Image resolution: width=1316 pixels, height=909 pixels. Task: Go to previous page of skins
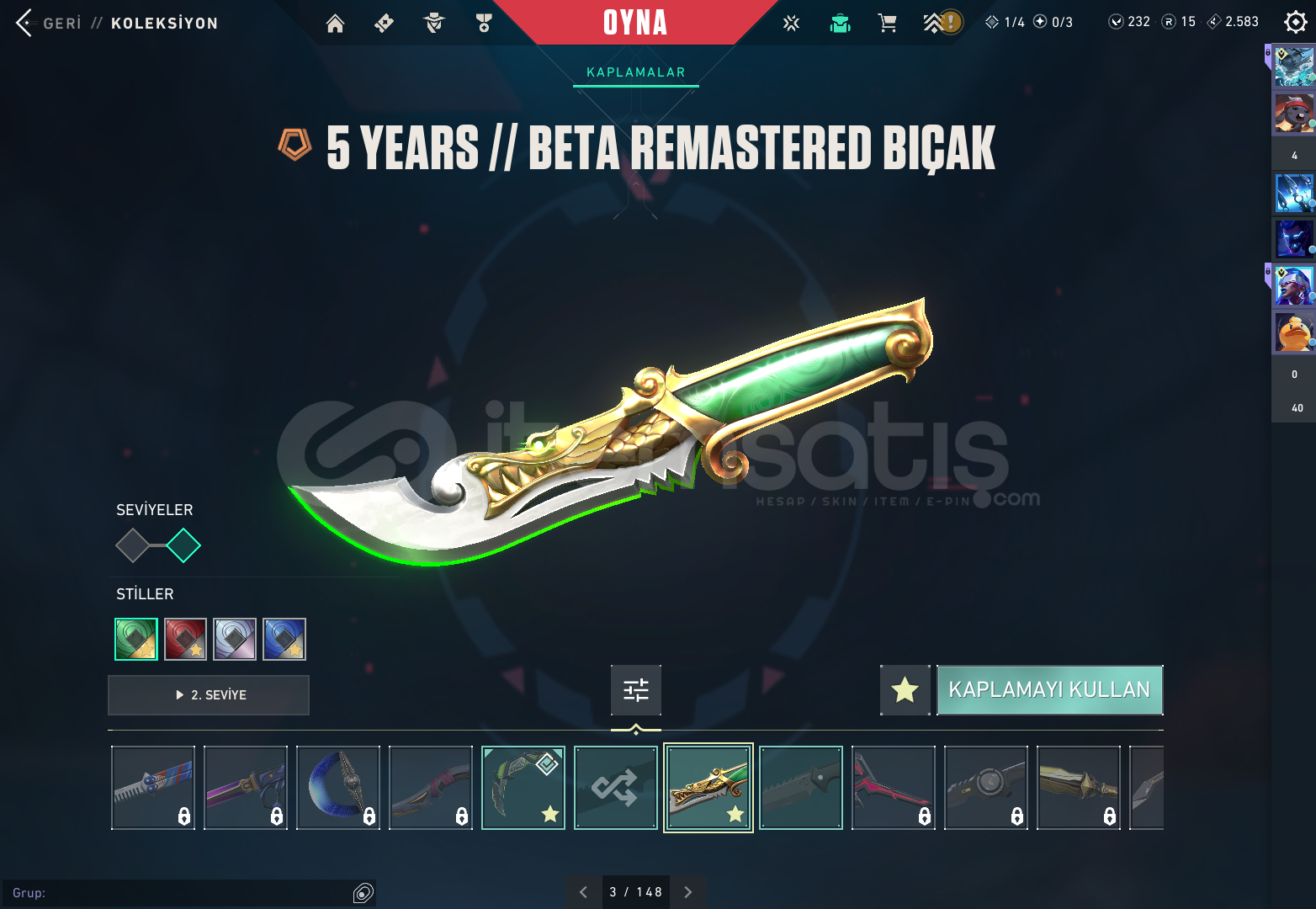(x=583, y=892)
